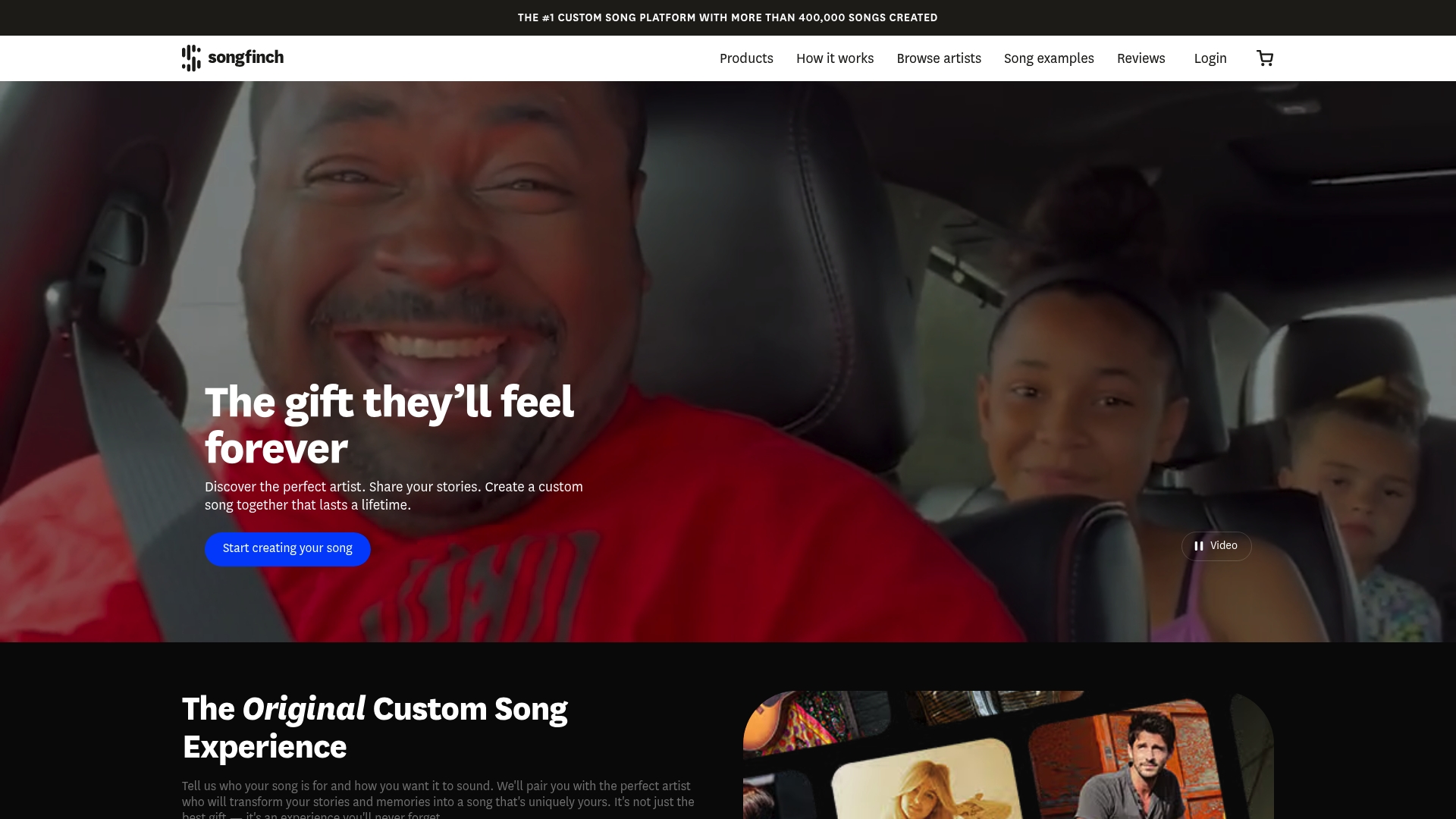Go to How it works
This screenshot has height=819, width=1456.
pyautogui.click(x=834, y=58)
